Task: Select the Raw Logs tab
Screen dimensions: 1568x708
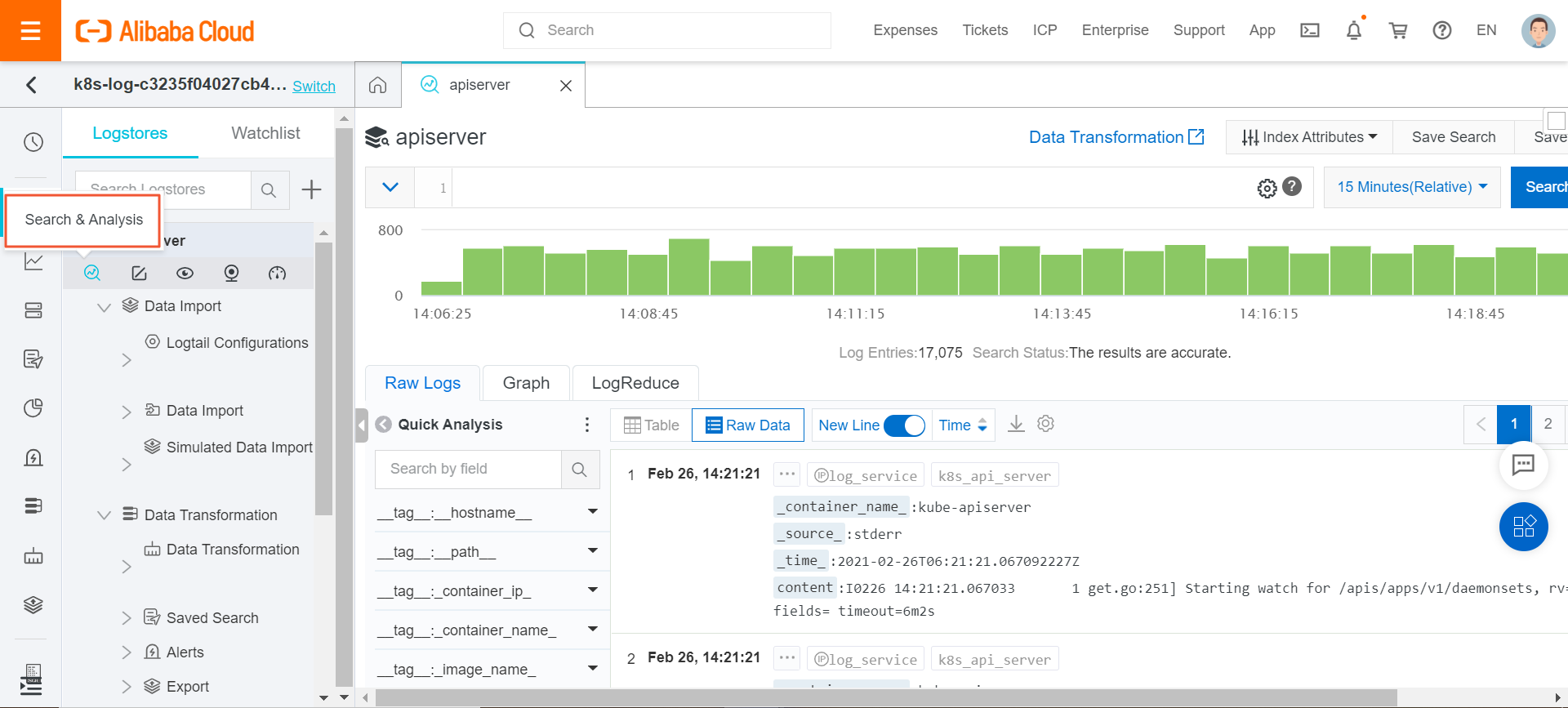Action: click(422, 383)
